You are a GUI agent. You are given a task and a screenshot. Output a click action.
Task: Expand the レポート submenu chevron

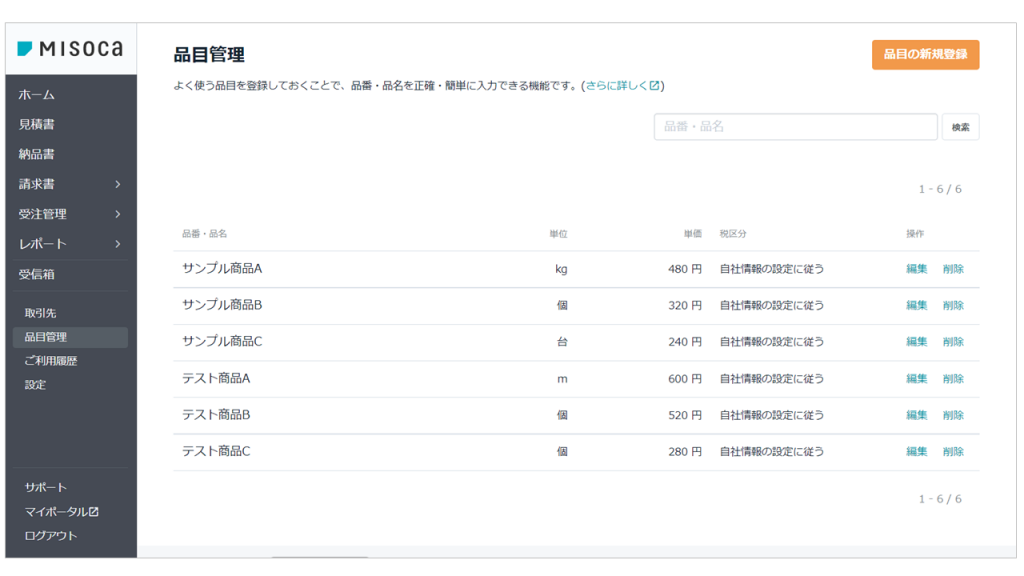coord(117,244)
